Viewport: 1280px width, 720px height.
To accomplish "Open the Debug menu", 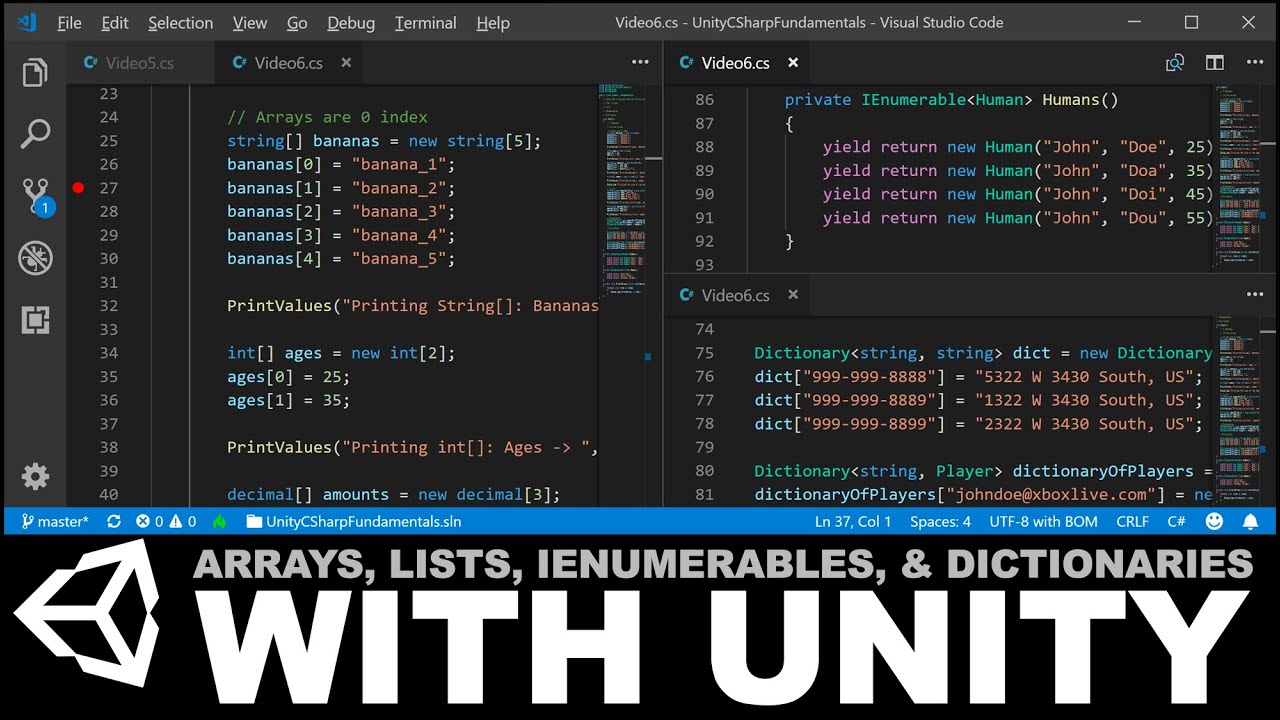I will pyautogui.click(x=351, y=23).
